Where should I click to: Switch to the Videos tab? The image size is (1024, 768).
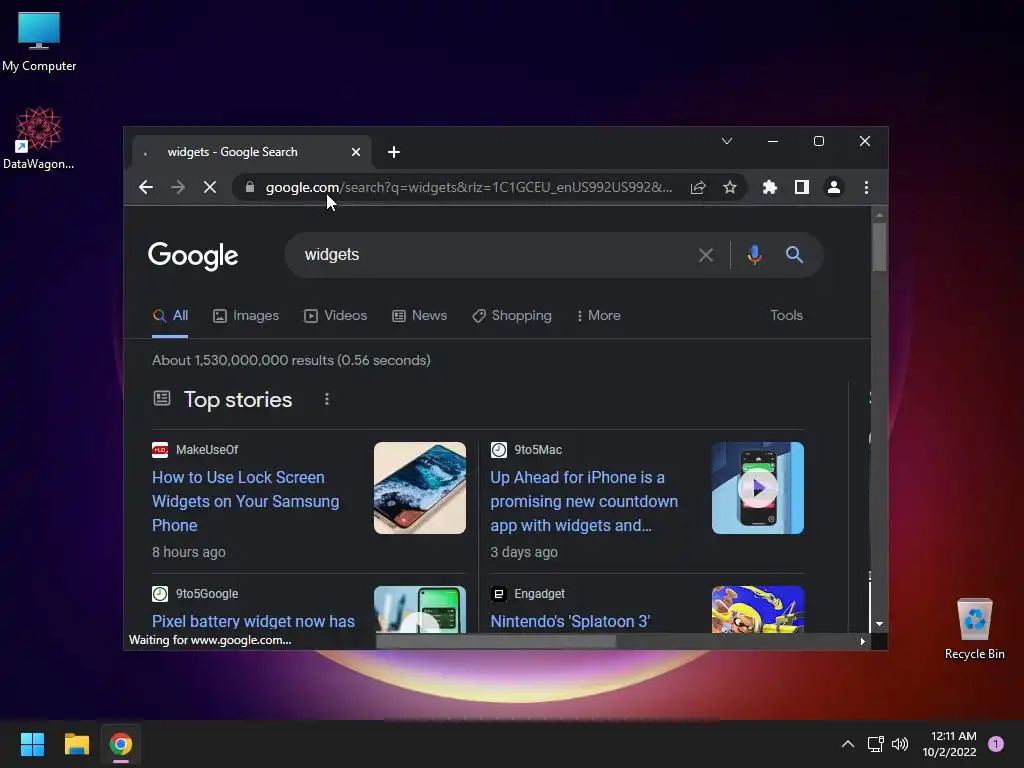tap(335, 315)
